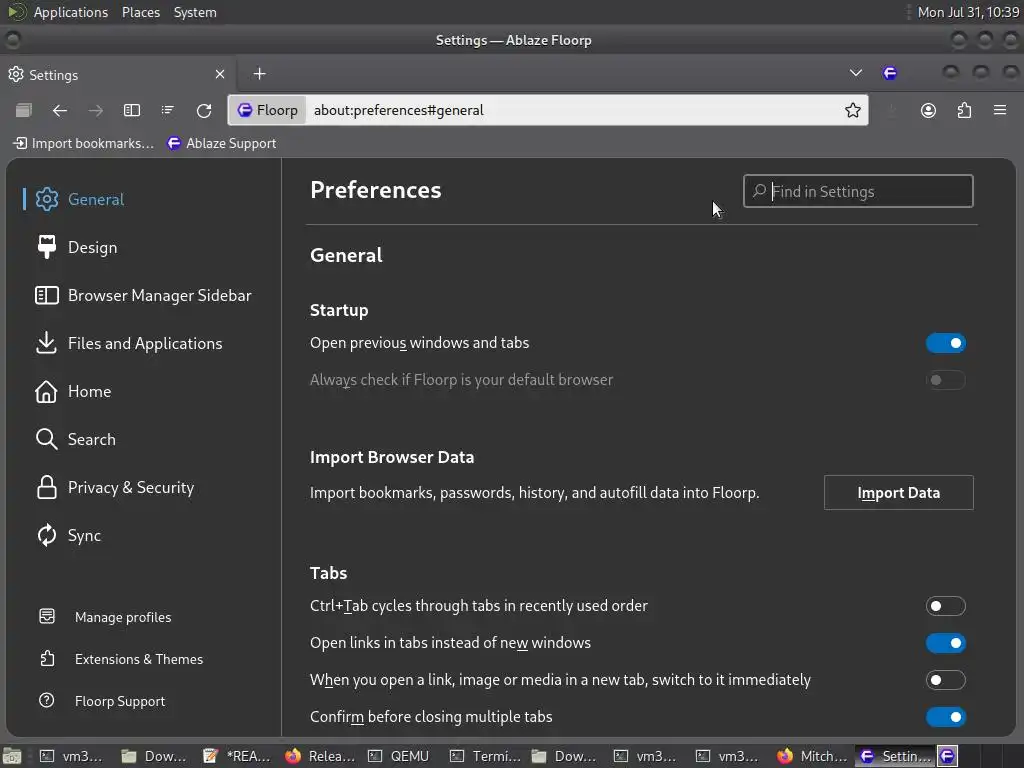The image size is (1024, 768).
Task: Open the hamburger application menu
Action: click(1000, 110)
